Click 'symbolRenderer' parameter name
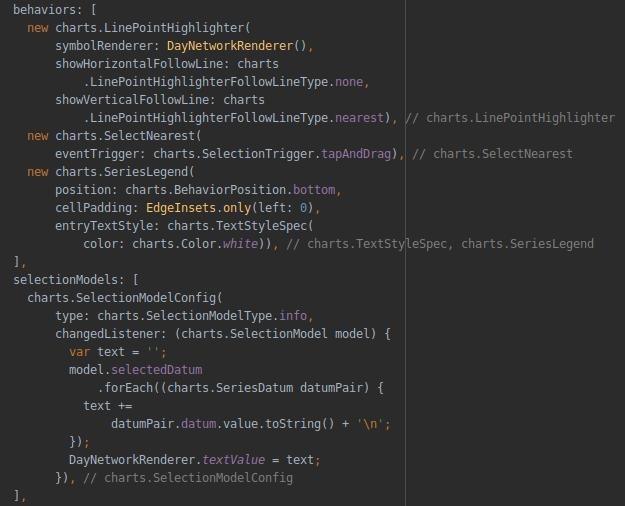This screenshot has height=506, width=625. 104,46
